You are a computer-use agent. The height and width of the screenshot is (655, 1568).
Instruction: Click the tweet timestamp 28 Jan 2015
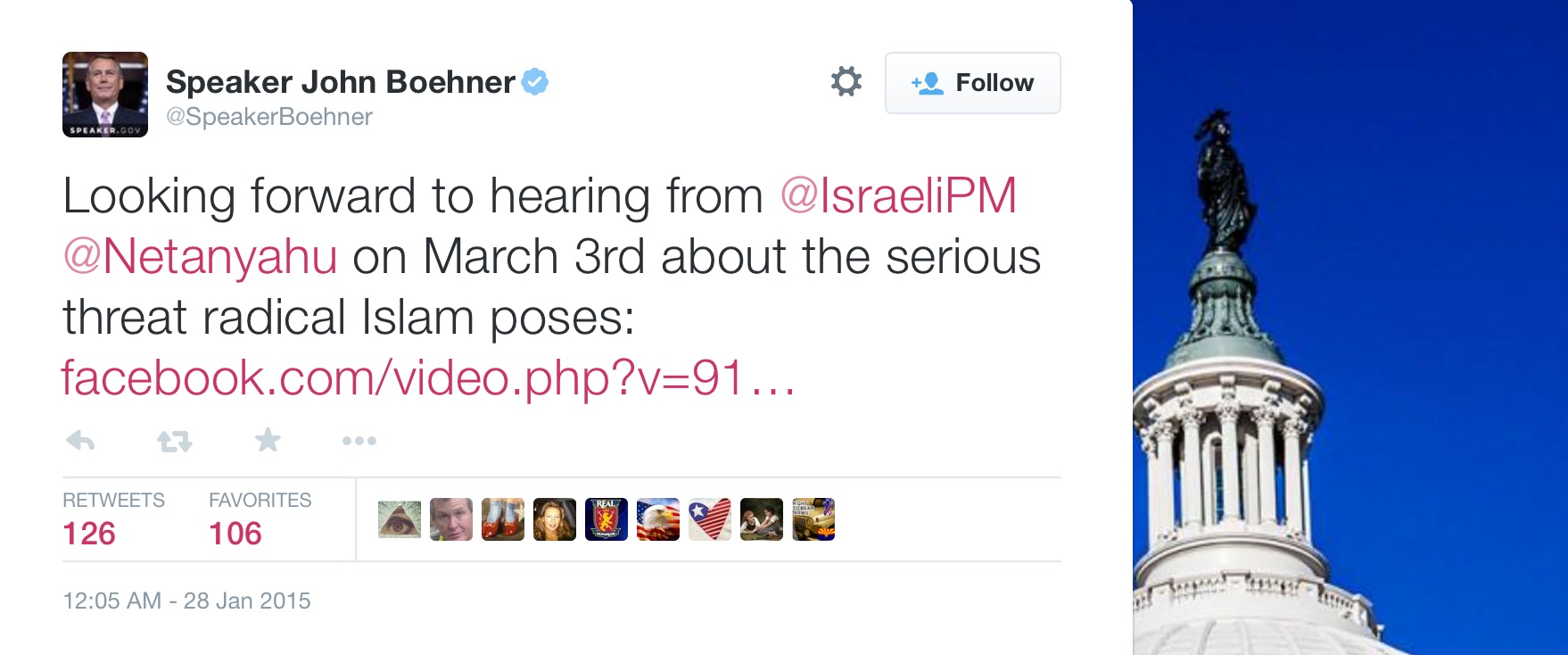[x=186, y=601]
